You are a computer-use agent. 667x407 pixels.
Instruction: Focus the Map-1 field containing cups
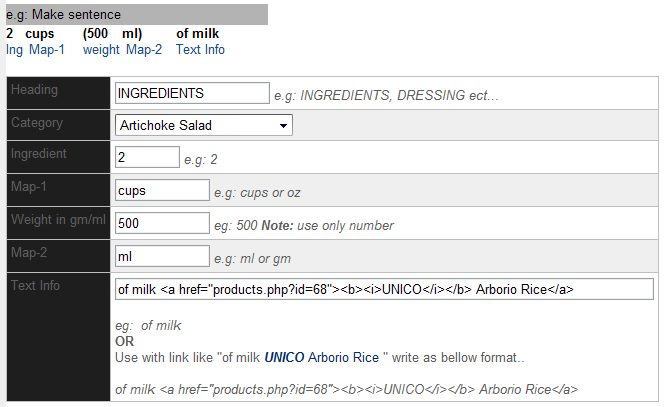(x=162, y=191)
